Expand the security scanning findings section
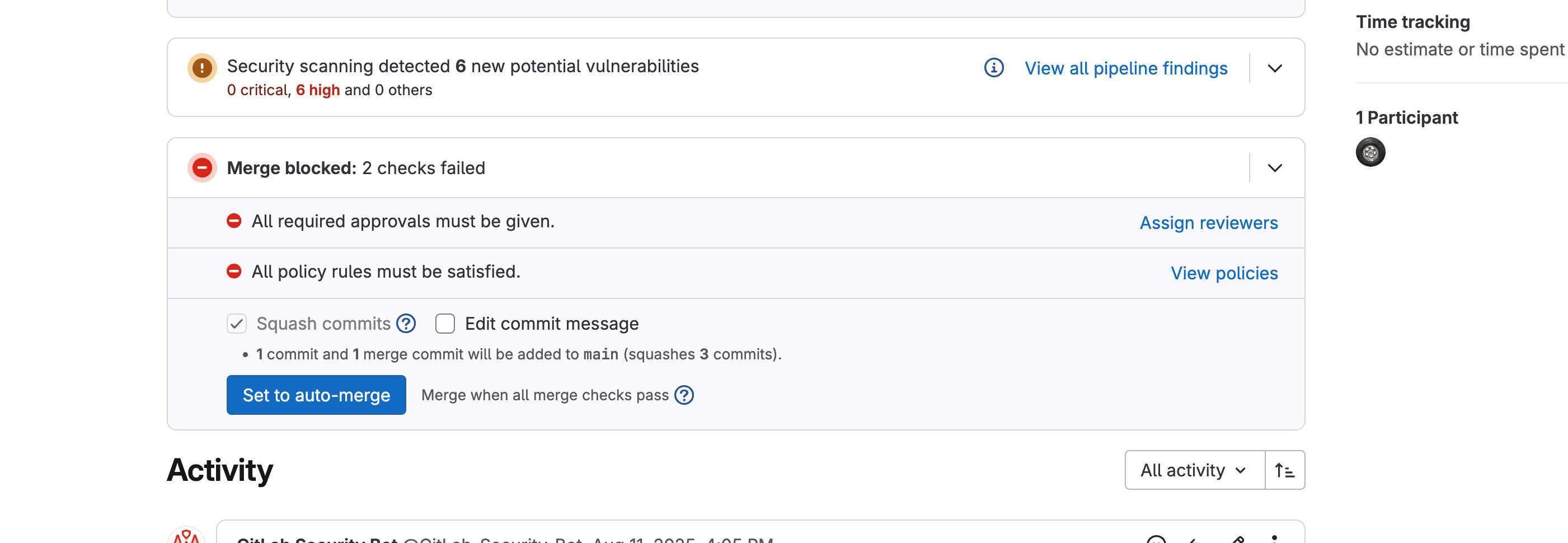Viewport: 1568px width, 543px height. [1275, 68]
